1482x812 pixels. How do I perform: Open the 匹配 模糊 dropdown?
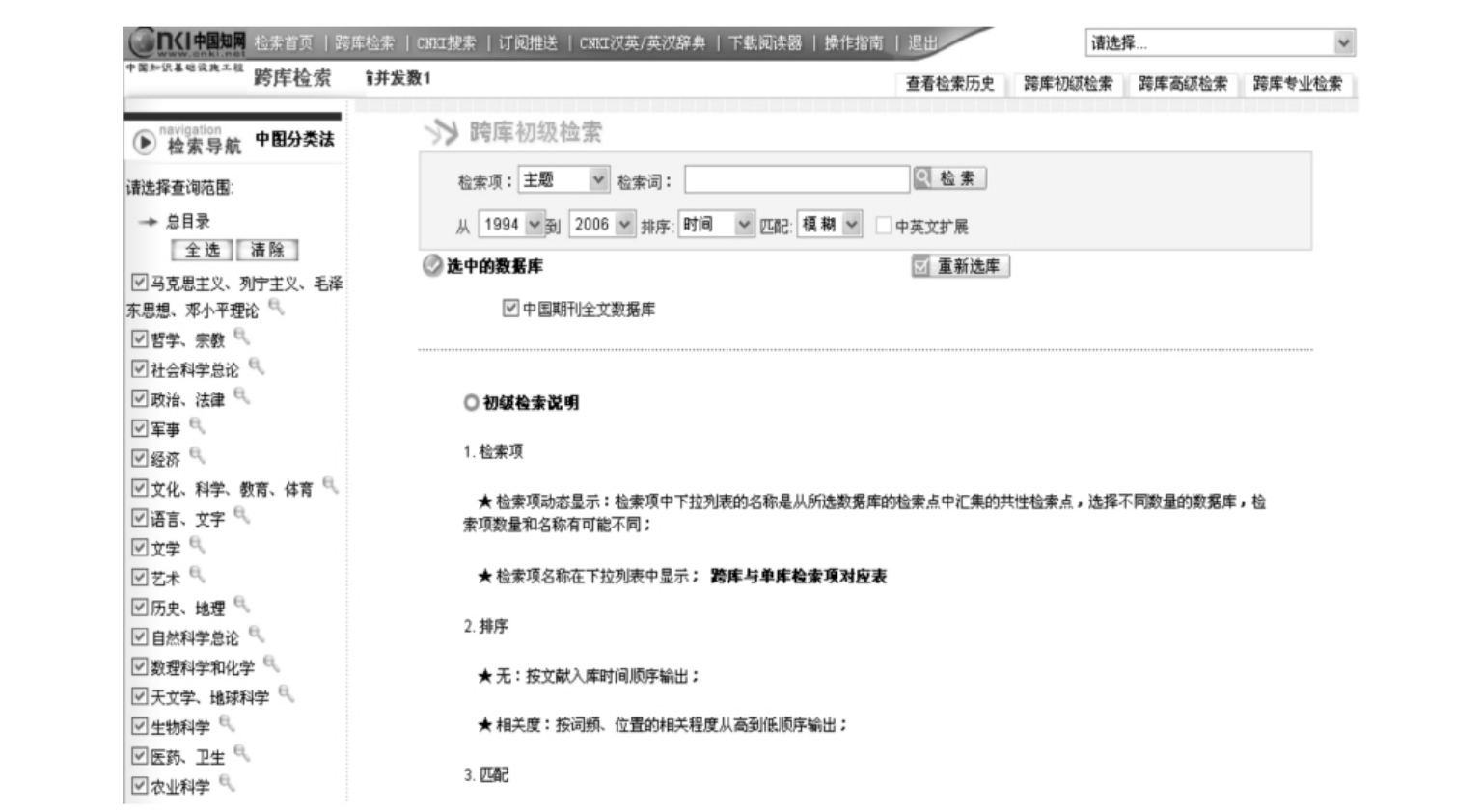tap(830, 225)
